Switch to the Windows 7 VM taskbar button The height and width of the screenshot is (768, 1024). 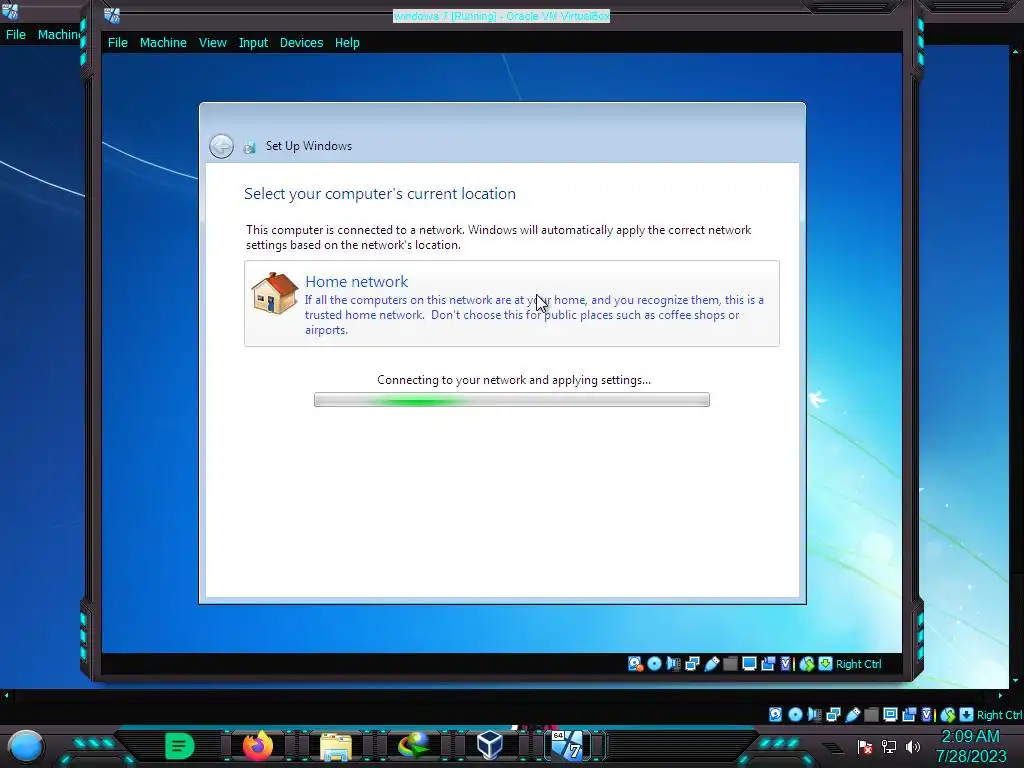point(568,746)
